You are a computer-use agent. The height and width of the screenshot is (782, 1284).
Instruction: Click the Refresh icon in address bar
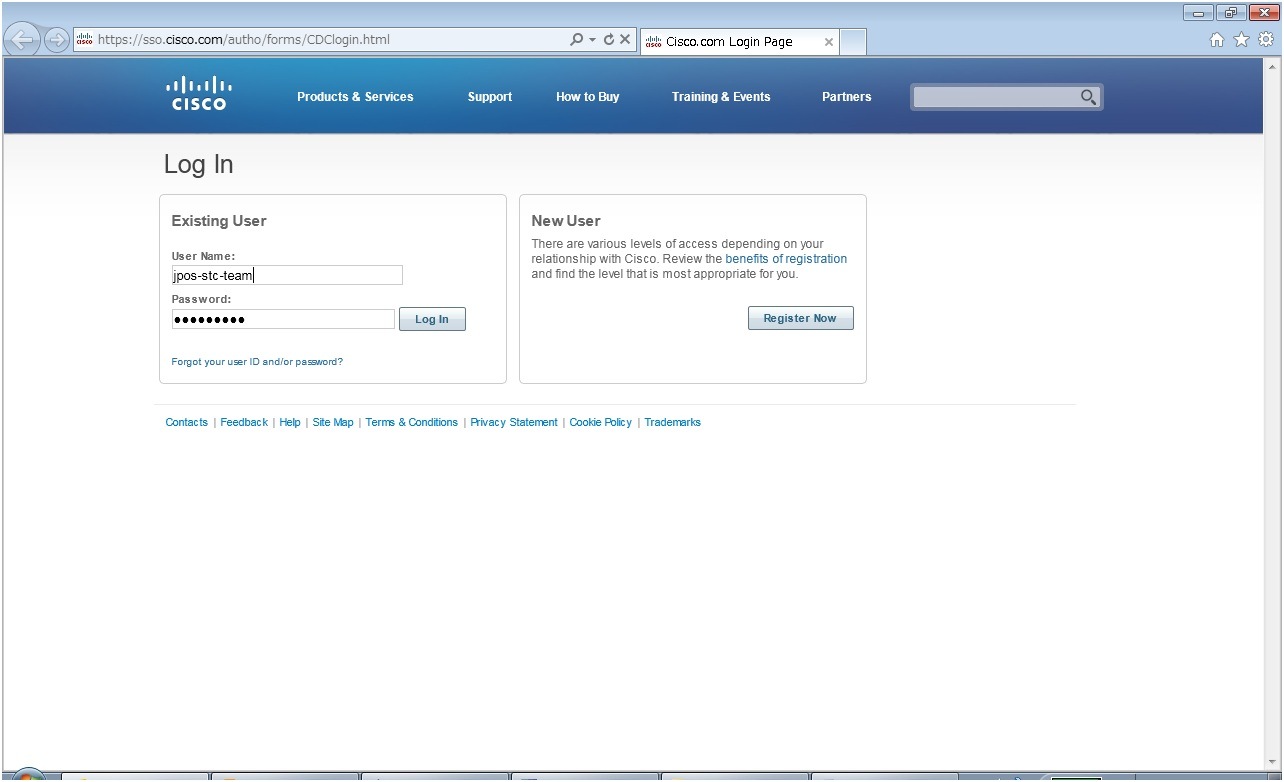tap(608, 40)
